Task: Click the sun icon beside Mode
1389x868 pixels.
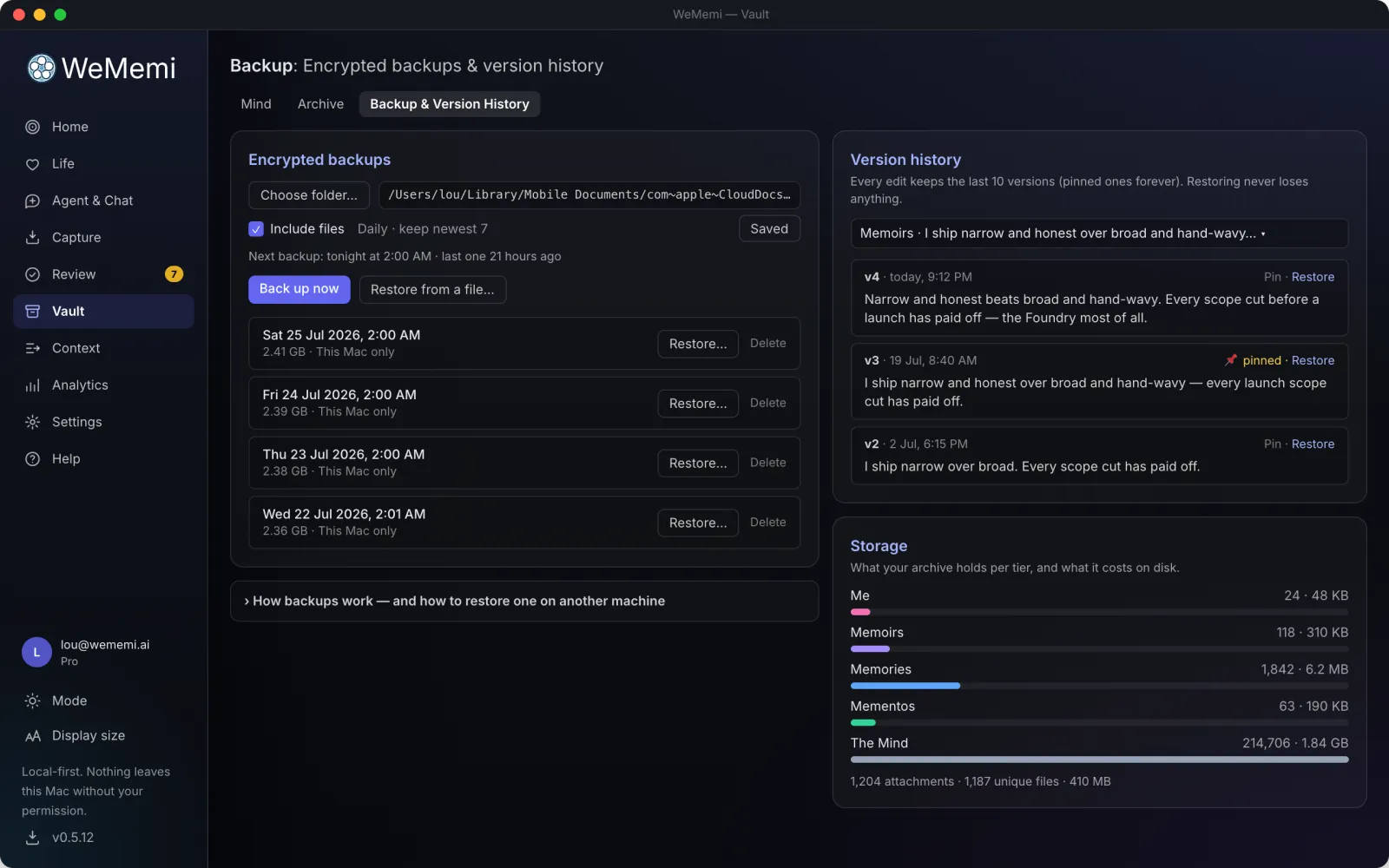Action: coord(33,700)
